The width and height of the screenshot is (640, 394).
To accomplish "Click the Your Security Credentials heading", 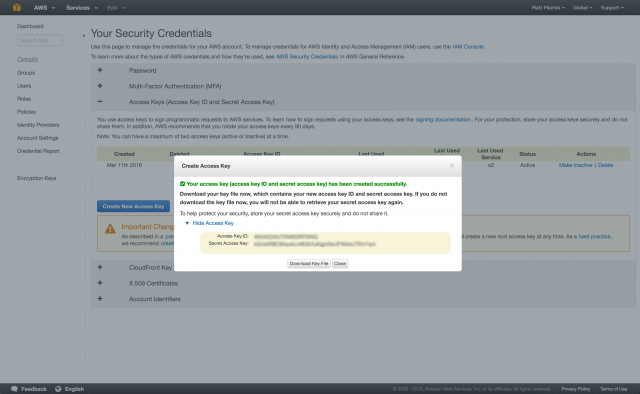I will [x=151, y=33].
